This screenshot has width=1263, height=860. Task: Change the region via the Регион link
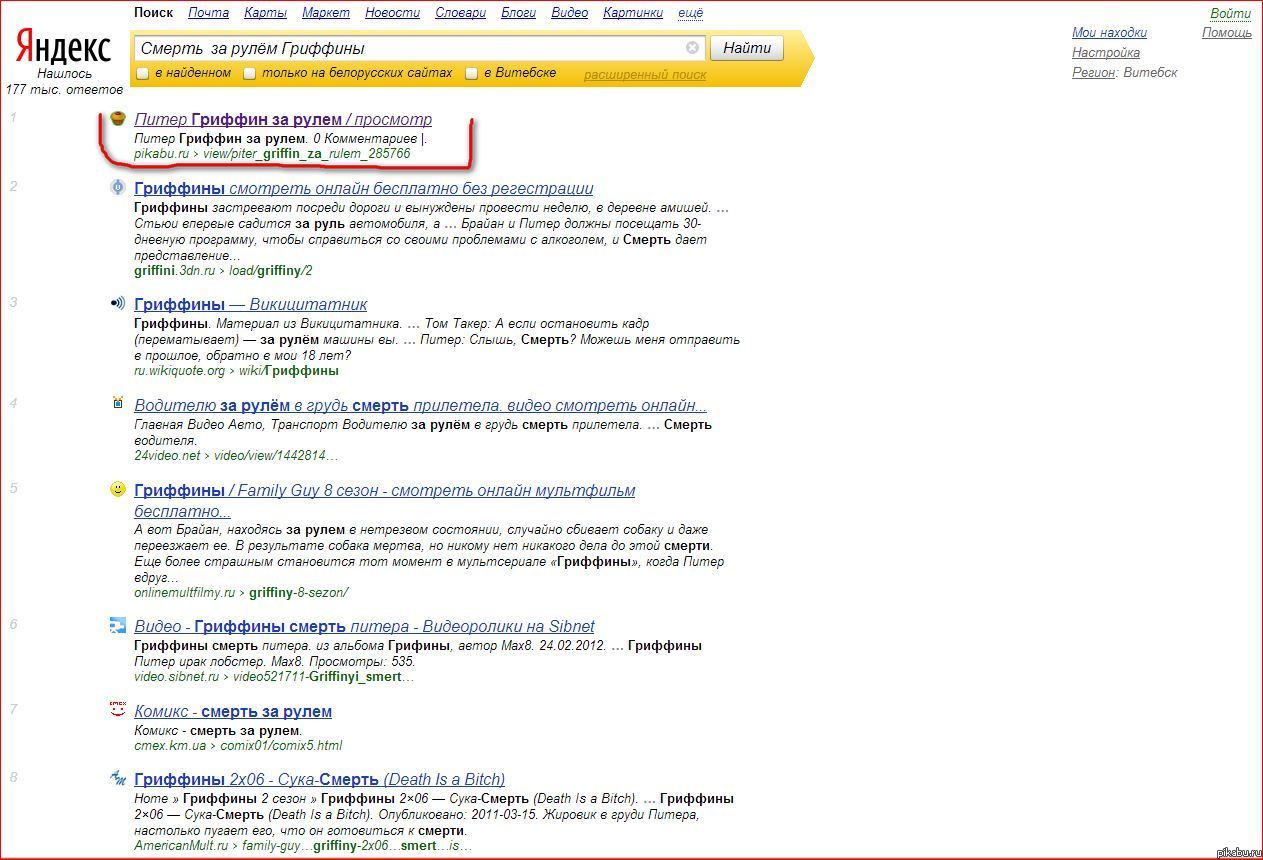(x=1093, y=73)
